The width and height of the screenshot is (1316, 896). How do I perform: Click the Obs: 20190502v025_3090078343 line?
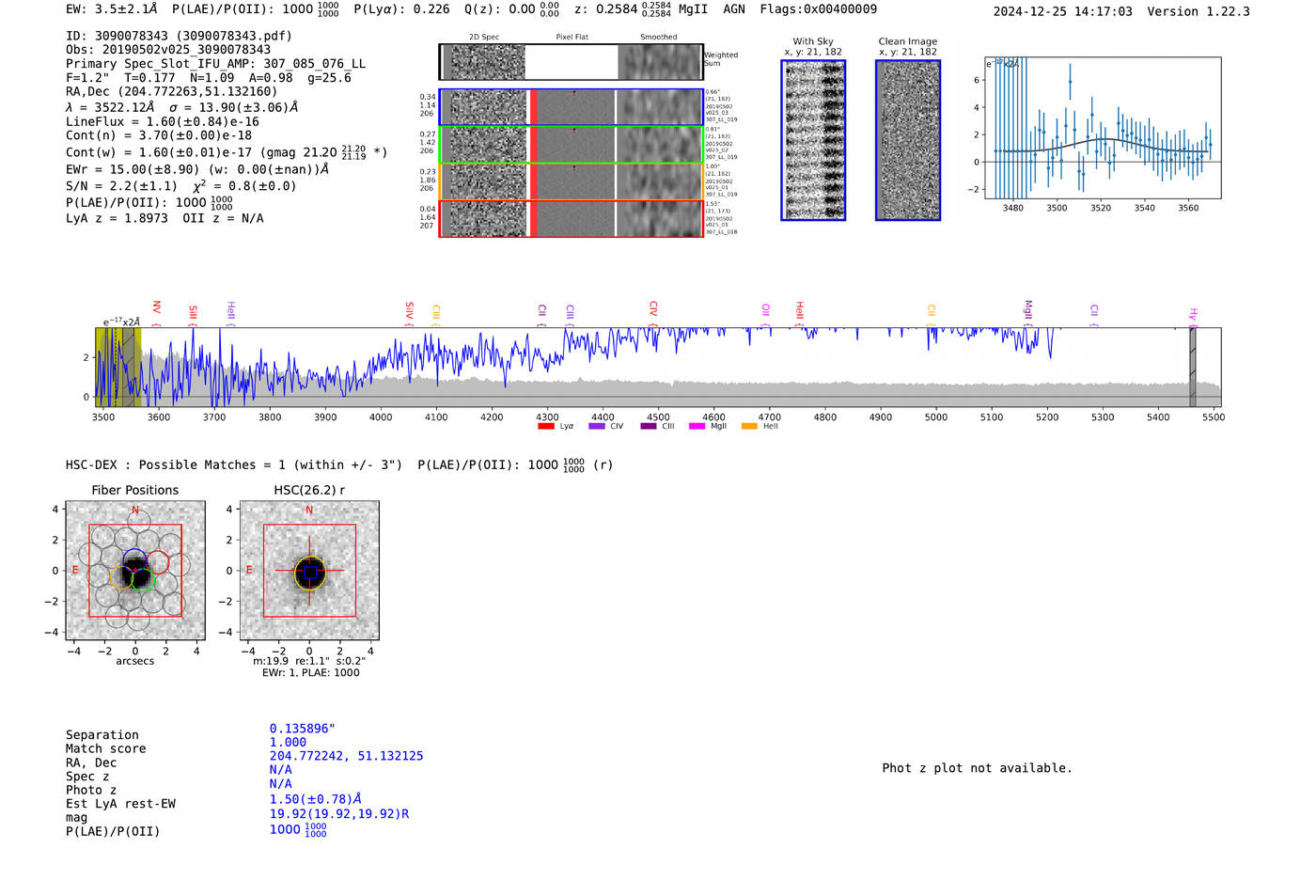click(168, 50)
